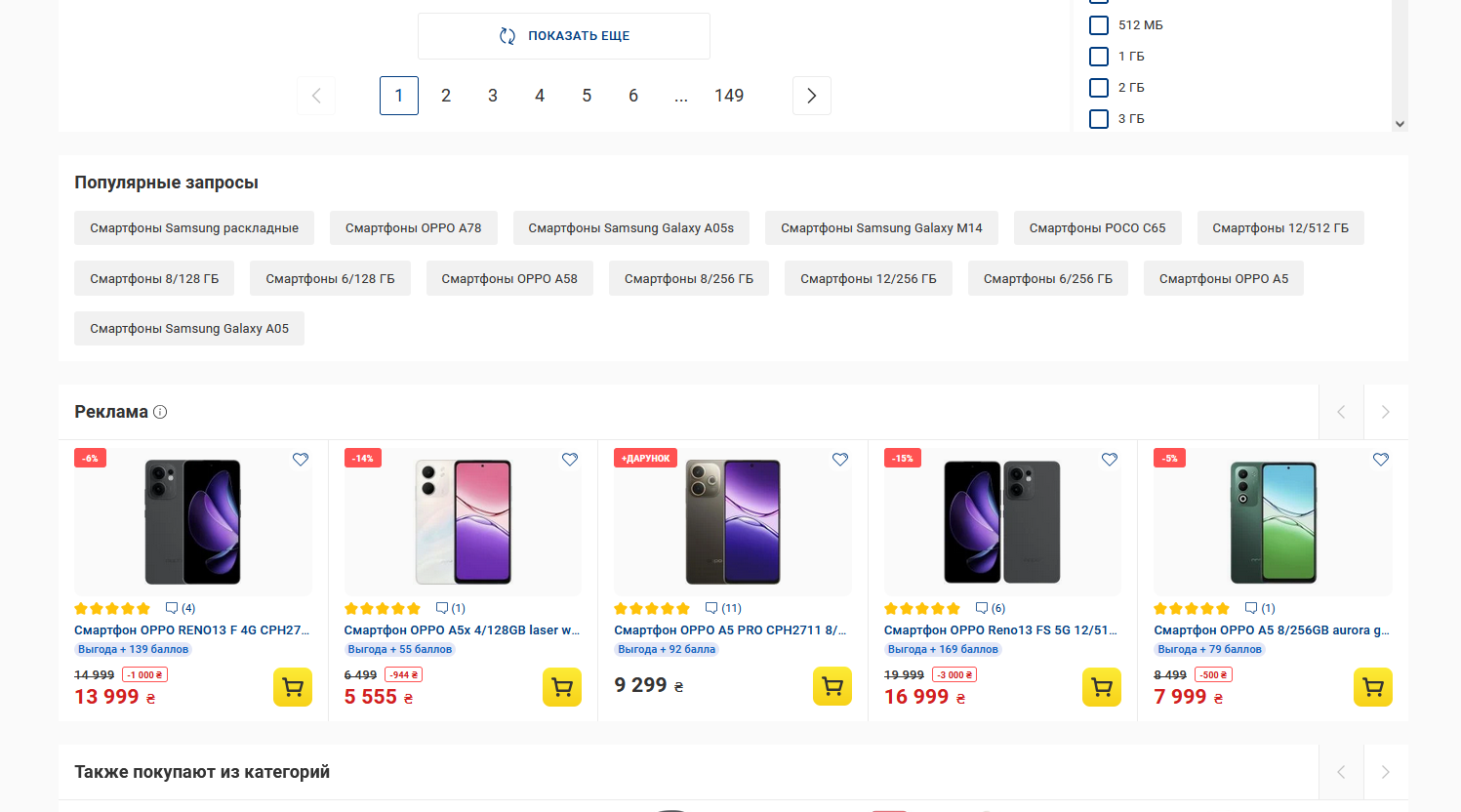Jump to last page 149

(x=729, y=96)
